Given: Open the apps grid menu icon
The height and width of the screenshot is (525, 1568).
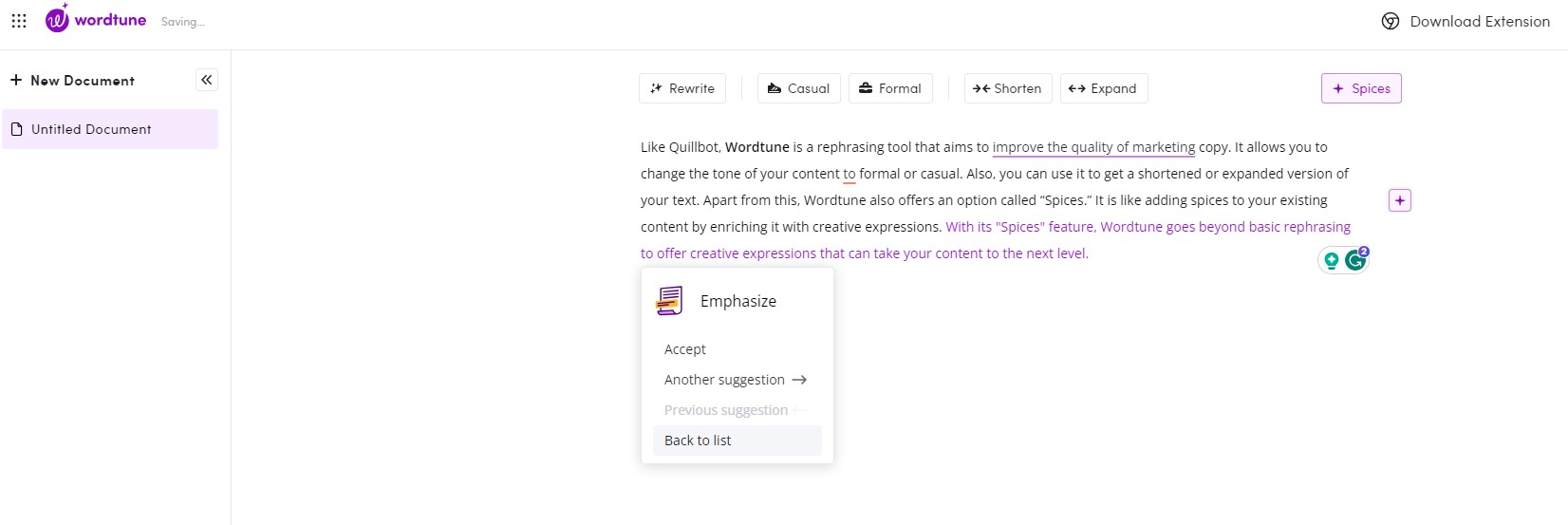Looking at the screenshot, I should point(19,21).
